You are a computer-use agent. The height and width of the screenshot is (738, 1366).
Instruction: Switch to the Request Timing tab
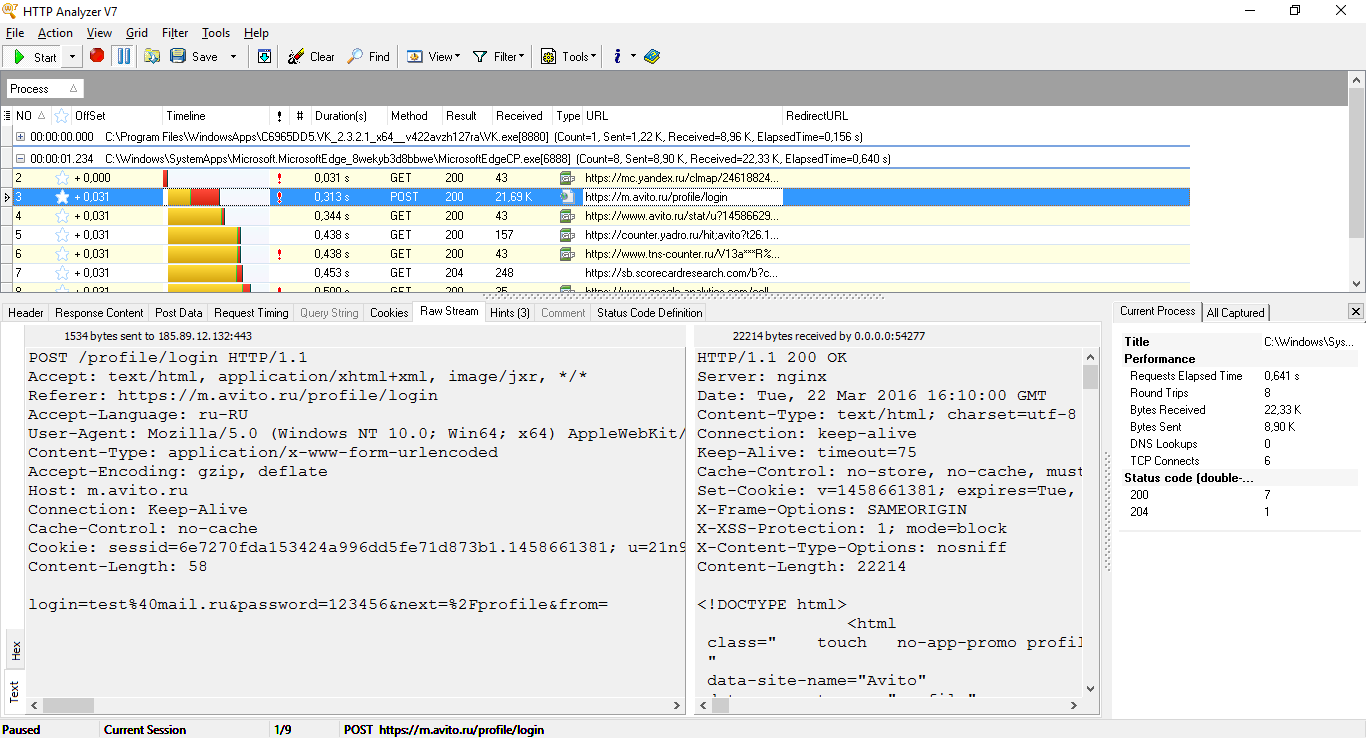click(x=251, y=313)
